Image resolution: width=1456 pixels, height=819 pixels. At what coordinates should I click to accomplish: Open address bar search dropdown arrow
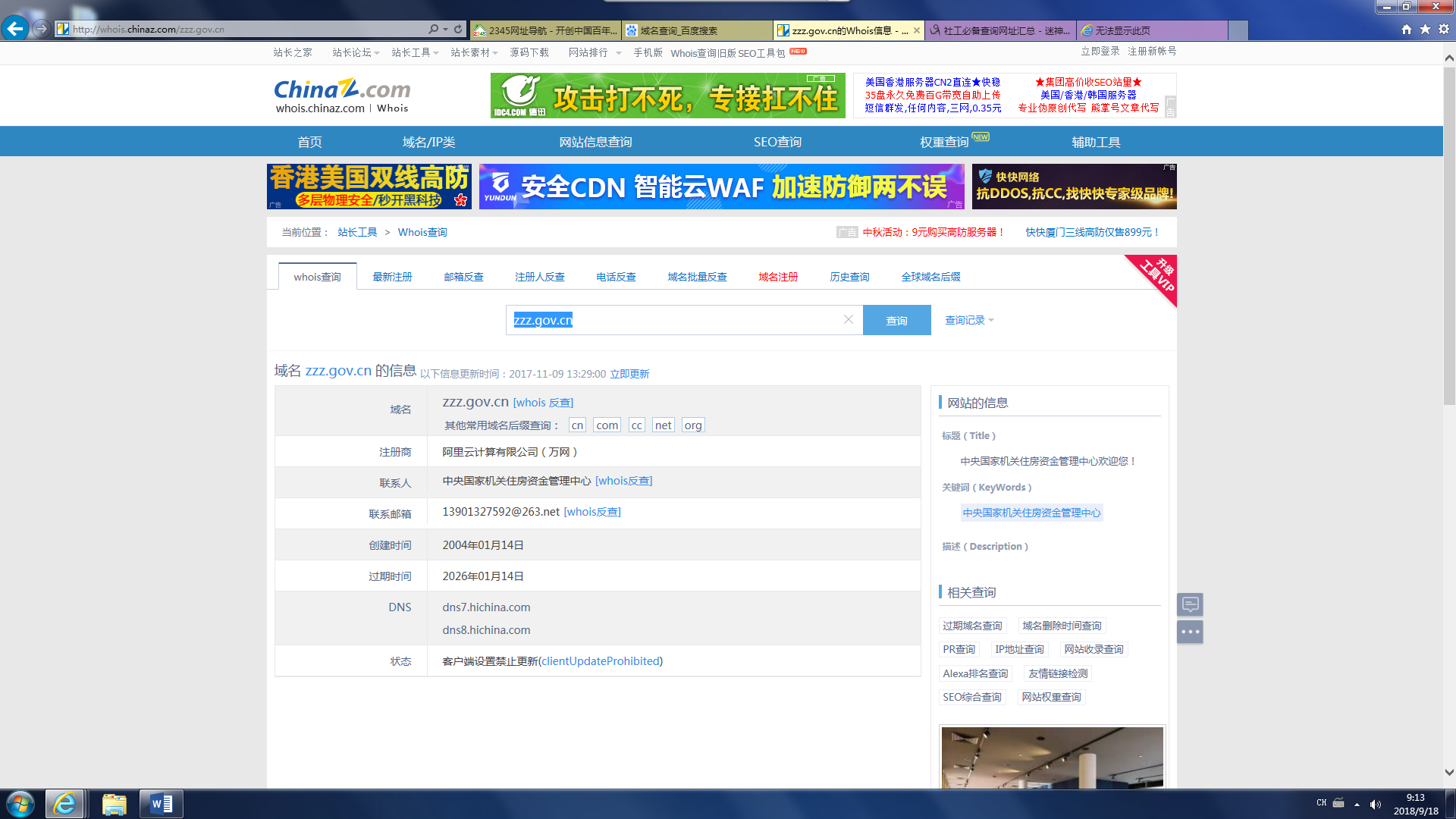[x=445, y=30]
